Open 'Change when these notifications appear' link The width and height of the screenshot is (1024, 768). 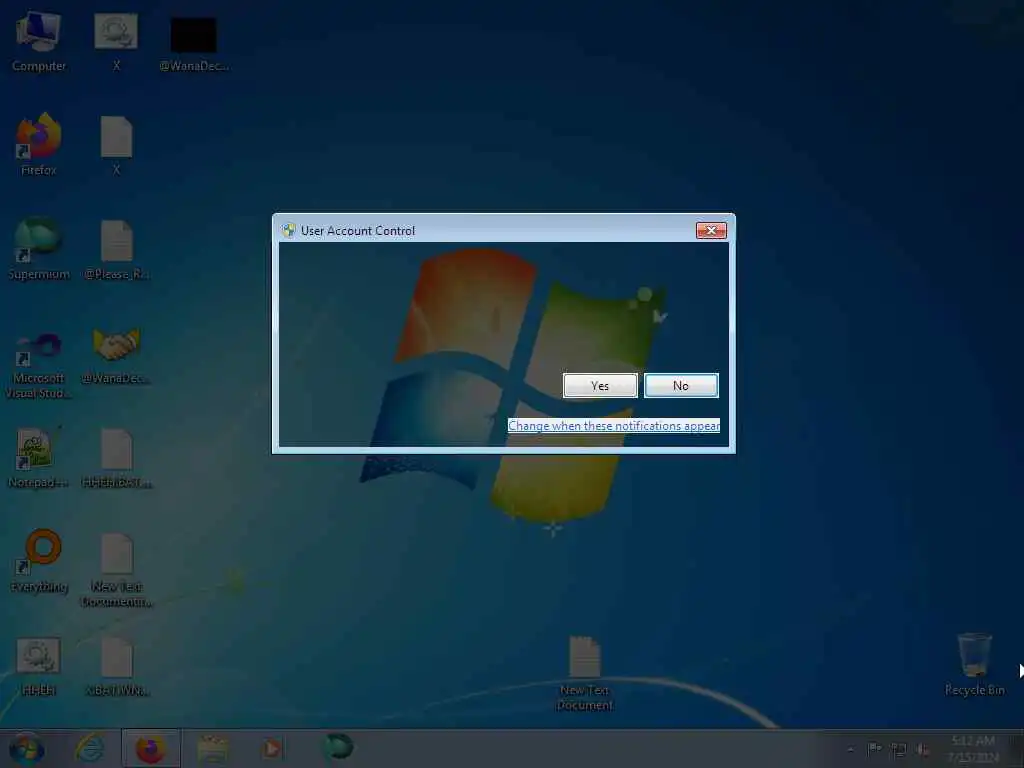[x=614, y=426]
